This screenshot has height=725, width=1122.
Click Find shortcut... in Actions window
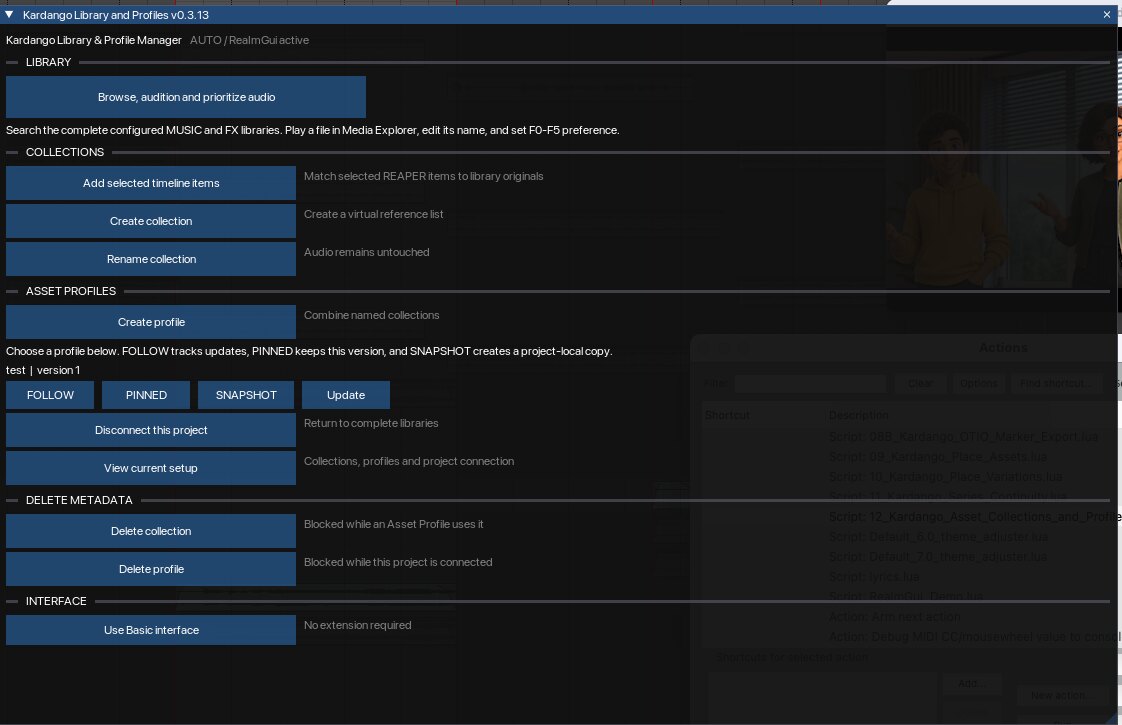[1056, 384]
